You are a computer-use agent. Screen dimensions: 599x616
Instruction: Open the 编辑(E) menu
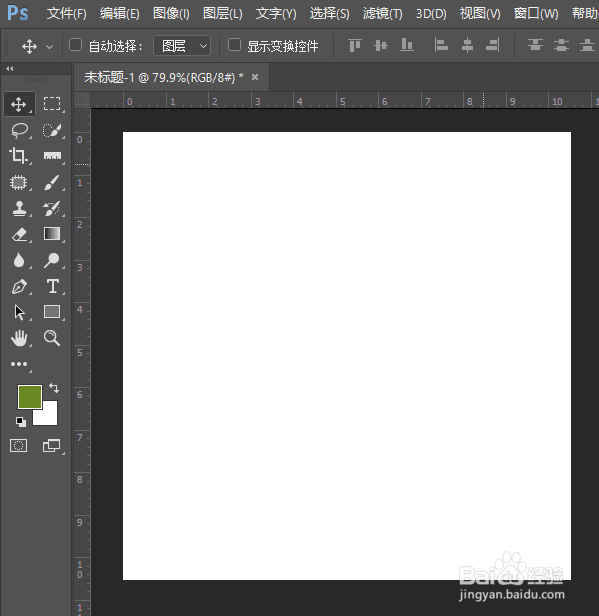pyautogui.click(x=119, y=14)
